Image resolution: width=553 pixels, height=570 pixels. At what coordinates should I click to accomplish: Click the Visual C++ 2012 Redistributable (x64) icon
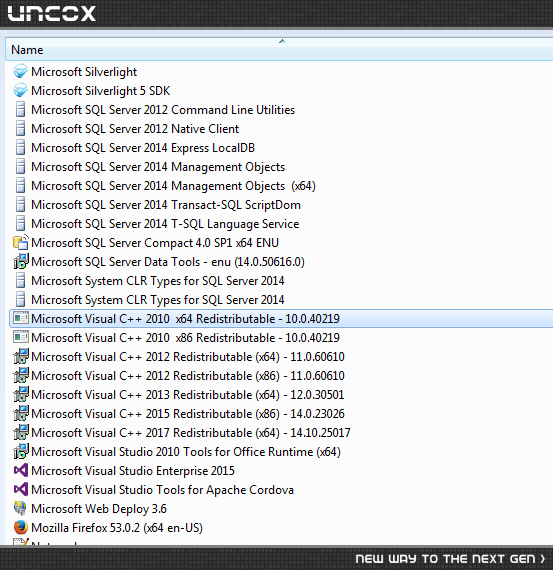(21, 356)
